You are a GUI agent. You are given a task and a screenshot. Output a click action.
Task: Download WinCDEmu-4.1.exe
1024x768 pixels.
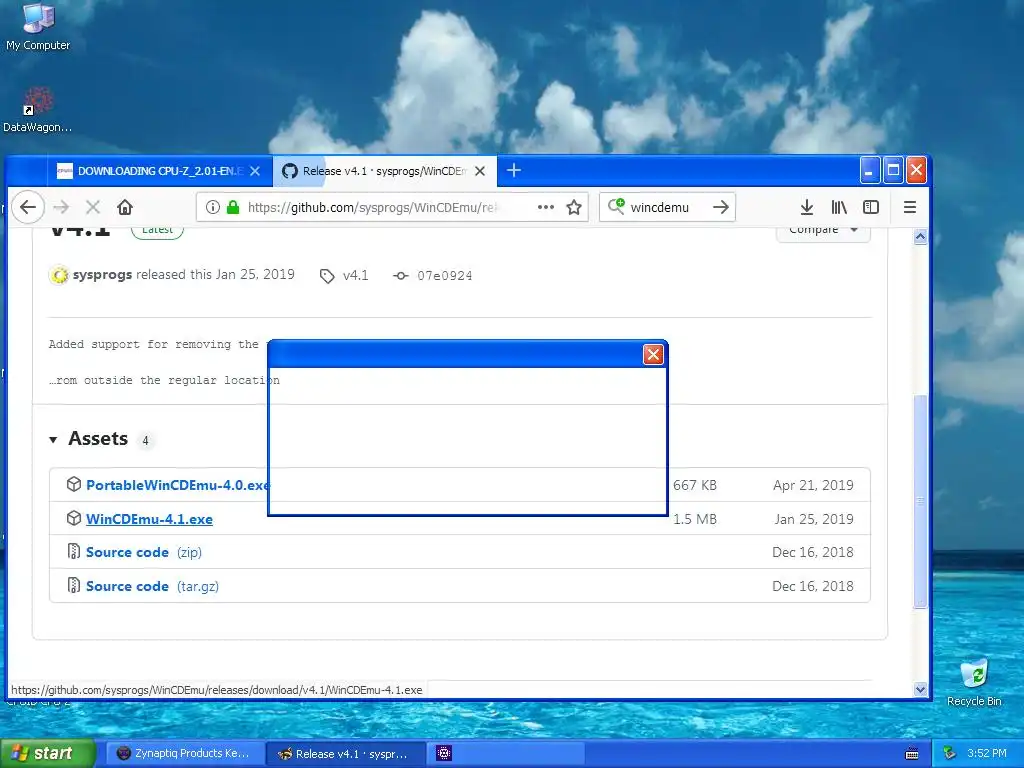click(150, 519)
